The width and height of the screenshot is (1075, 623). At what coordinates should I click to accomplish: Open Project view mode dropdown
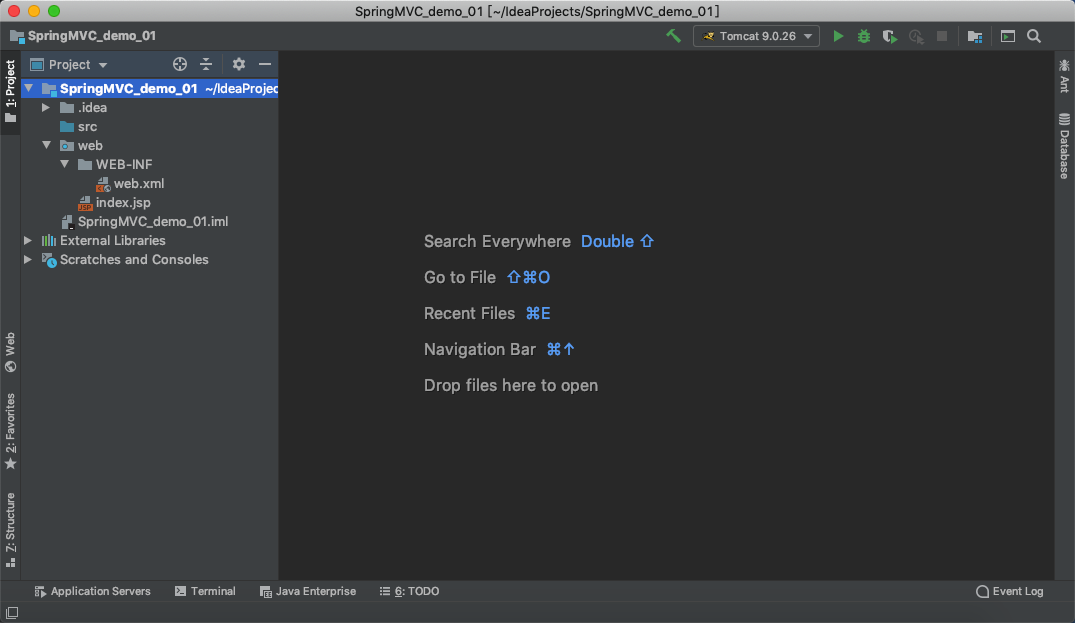click(x=69, y=64)
